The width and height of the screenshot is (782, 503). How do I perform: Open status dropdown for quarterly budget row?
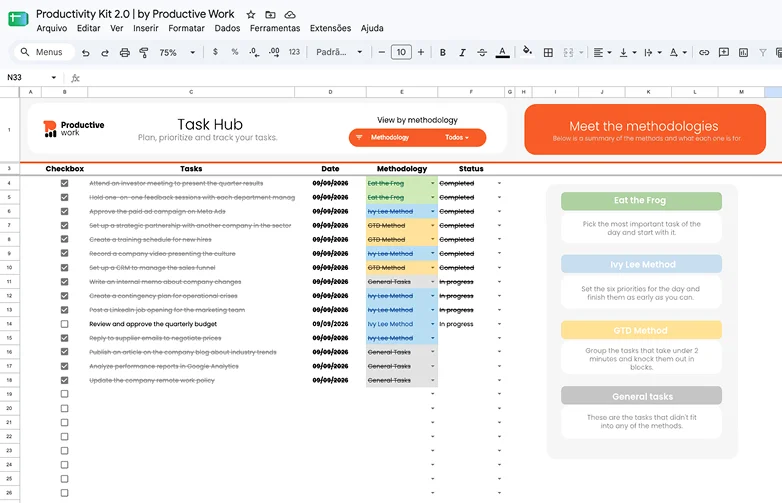coord(499,324)
